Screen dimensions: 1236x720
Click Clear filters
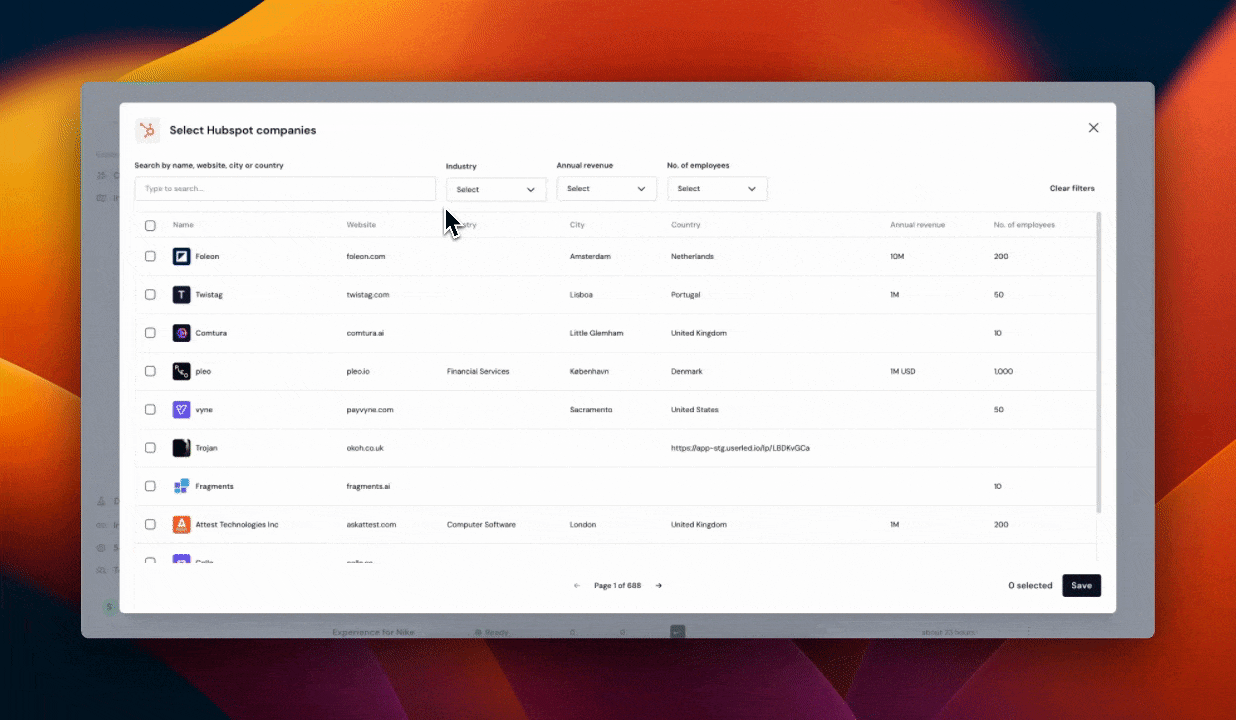point(1072,189)
